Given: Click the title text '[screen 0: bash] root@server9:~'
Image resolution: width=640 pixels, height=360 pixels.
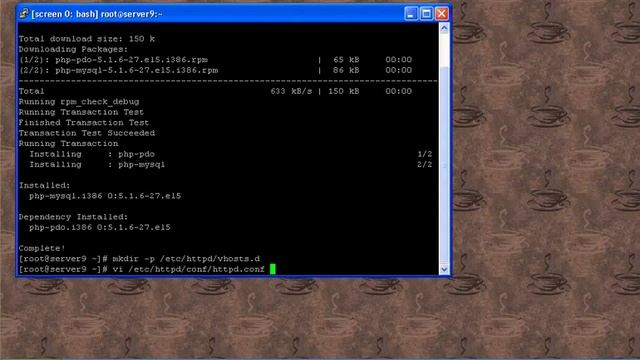Looking at the screenshot, I should coord(97,14).
